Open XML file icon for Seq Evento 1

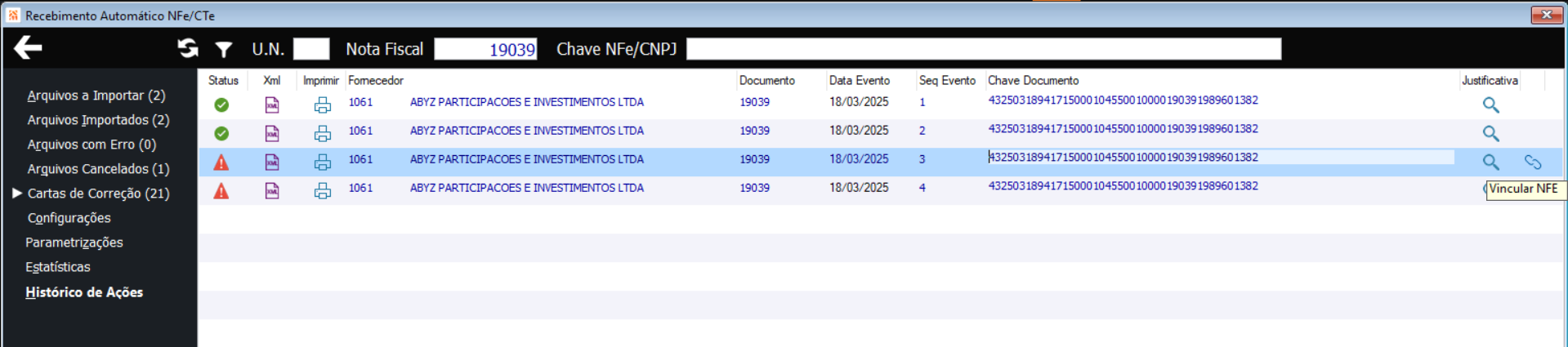[x=272, y=105]
